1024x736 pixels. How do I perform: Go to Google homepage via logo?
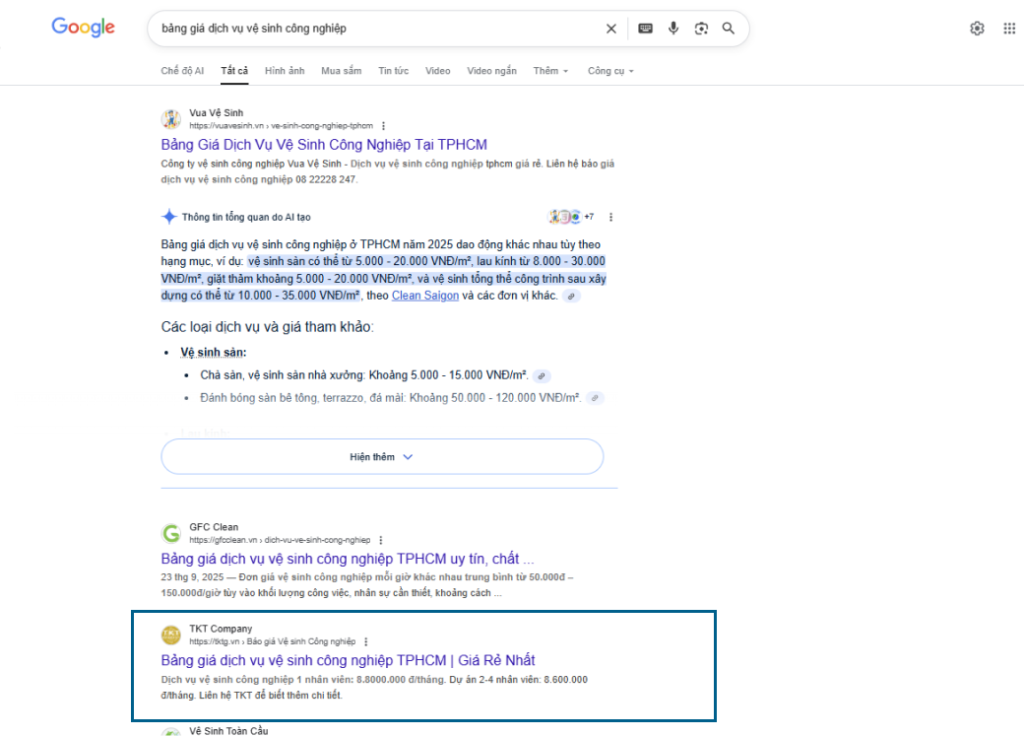point(83,28)
